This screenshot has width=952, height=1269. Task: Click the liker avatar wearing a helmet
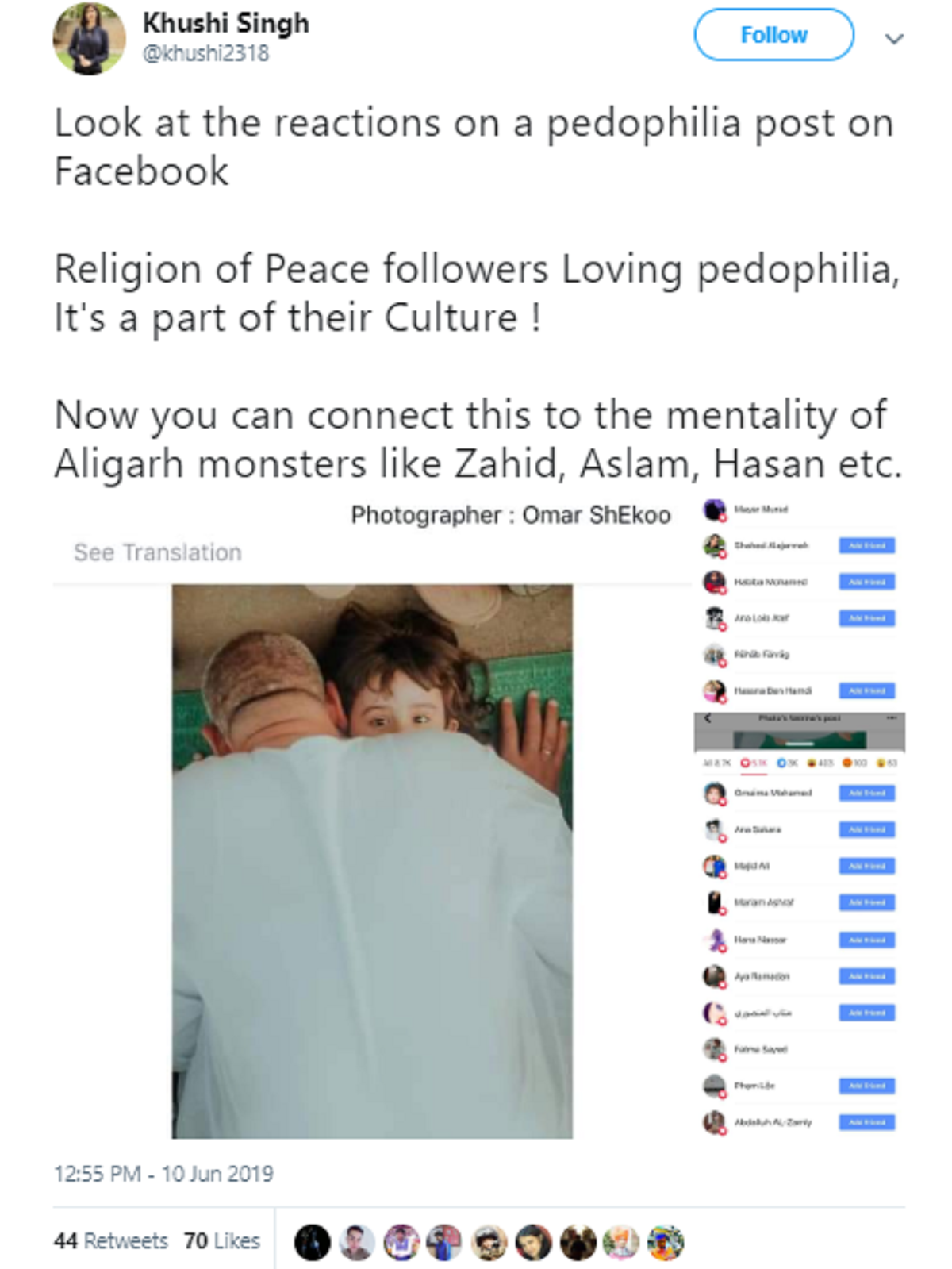pyautogui.click(x=489, y=1242)
